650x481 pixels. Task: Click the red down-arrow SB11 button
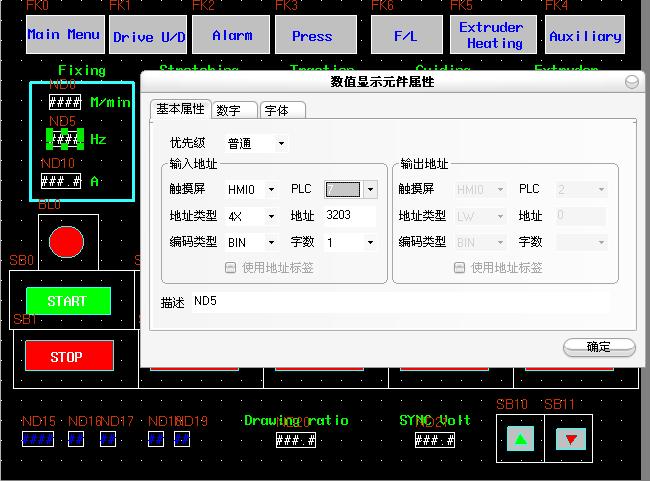[x=570, y=438]
